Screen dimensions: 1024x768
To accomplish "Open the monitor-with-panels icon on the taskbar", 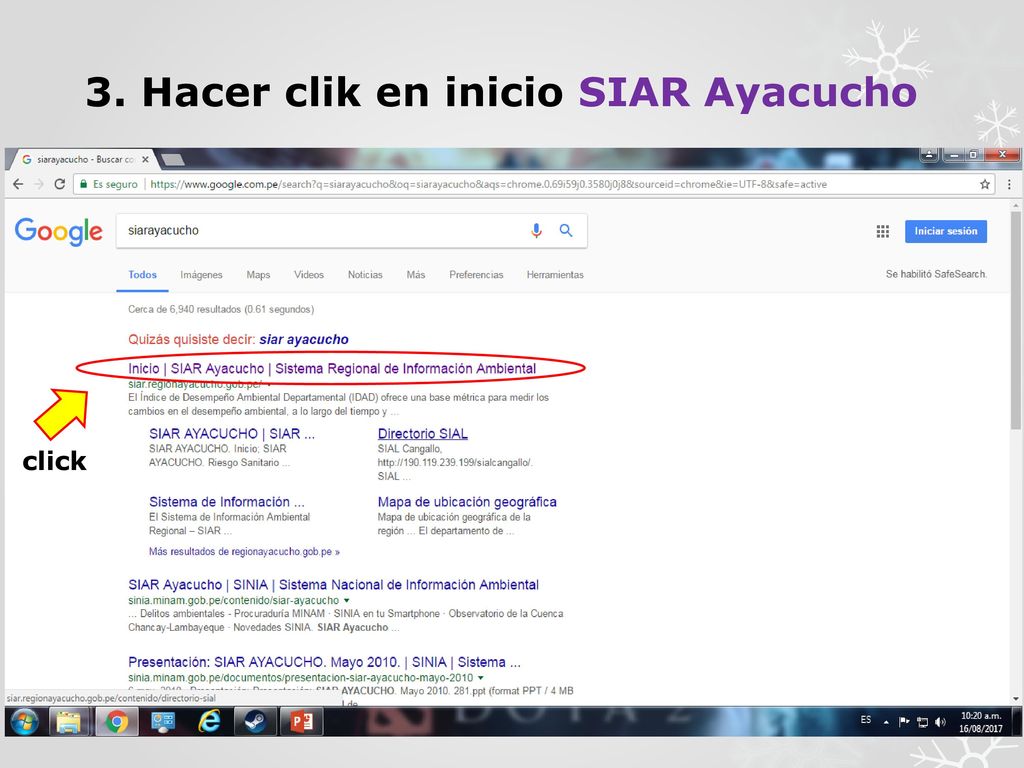I will pos(163,722).
